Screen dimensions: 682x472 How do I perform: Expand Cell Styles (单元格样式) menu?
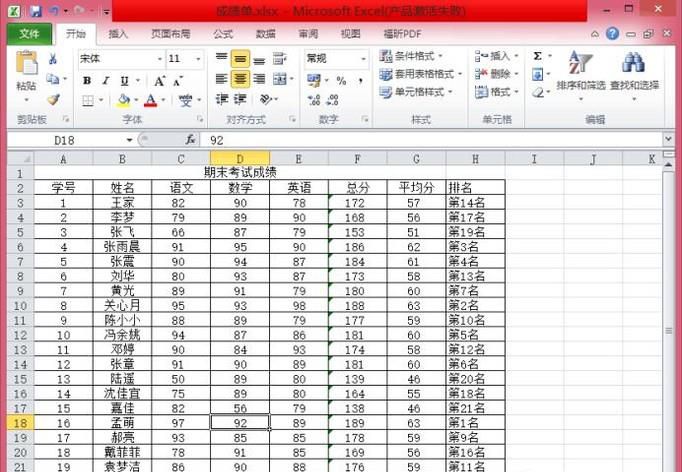coord(415,92)
